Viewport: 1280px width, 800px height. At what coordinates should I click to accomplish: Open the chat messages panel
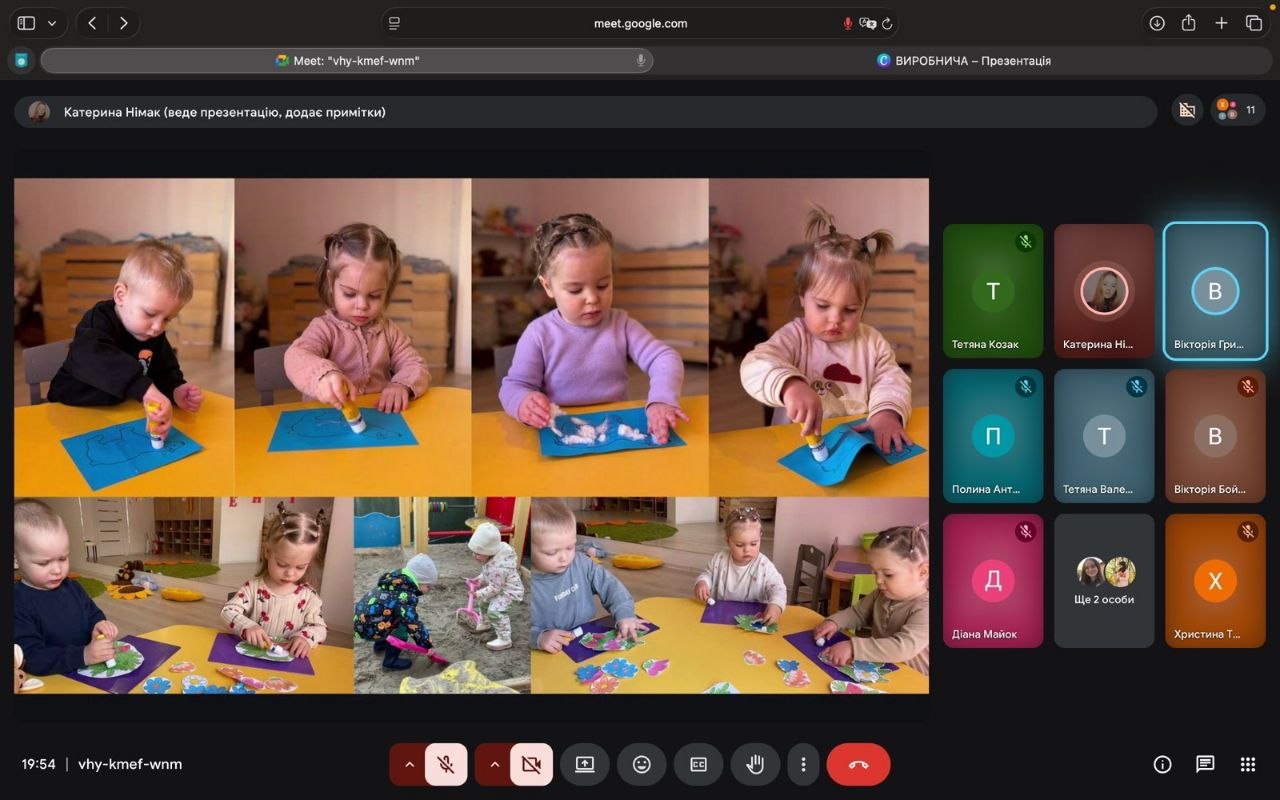coord(1205,764)
